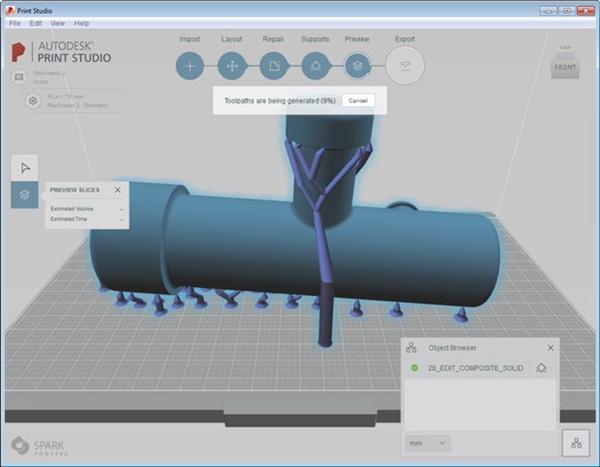Open the Export step icon

point(404,66)
